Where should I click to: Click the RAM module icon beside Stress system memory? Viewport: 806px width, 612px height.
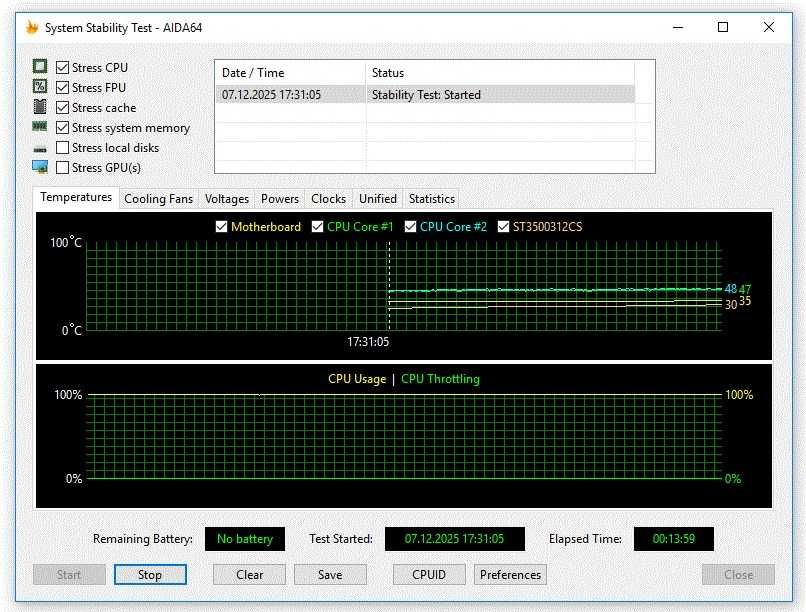40,126
